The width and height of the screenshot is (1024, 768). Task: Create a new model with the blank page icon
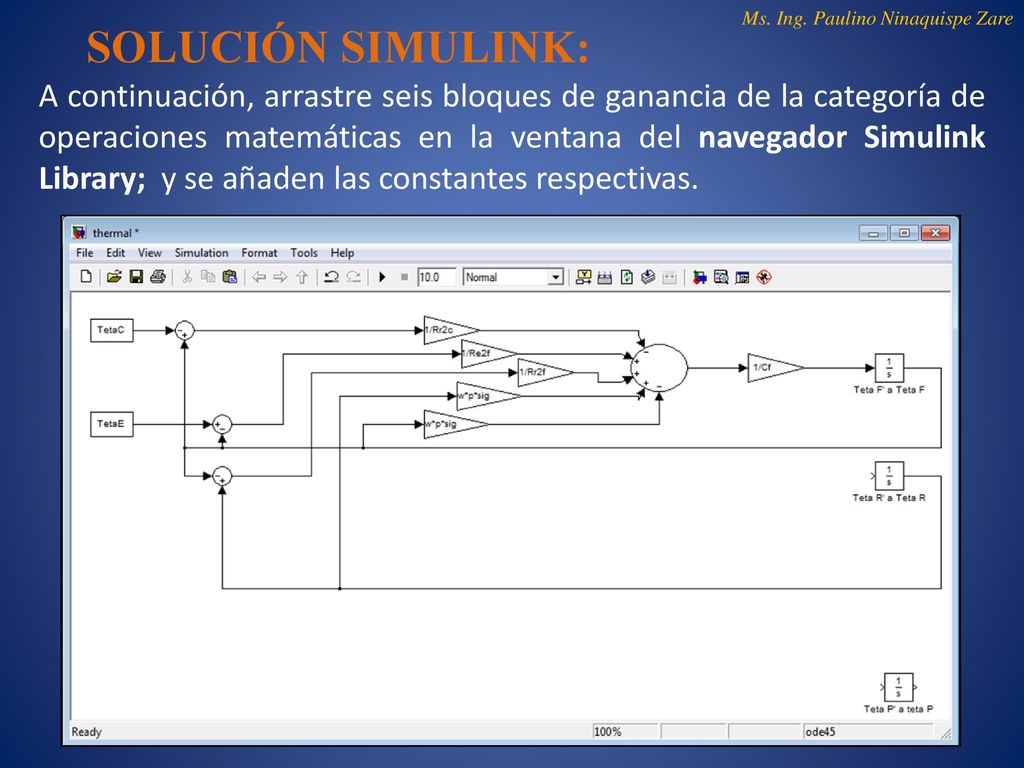[86, 277]
